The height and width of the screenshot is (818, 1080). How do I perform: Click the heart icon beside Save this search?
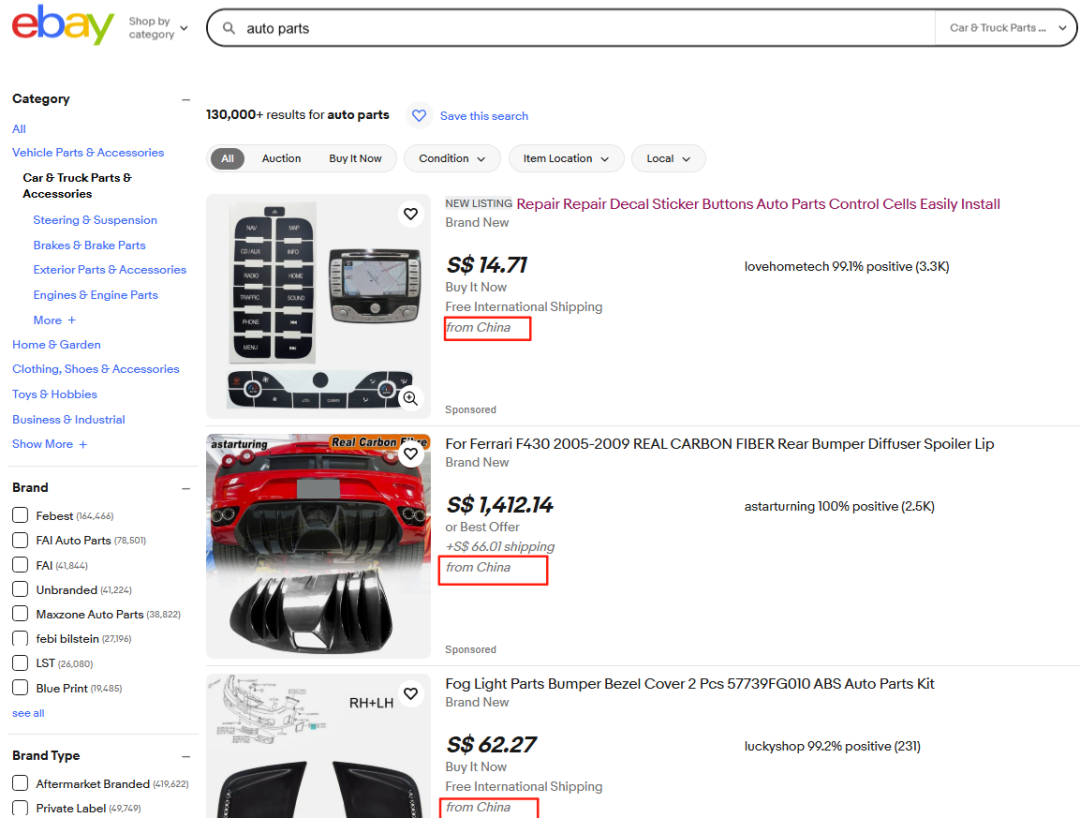tap(419, 116)
